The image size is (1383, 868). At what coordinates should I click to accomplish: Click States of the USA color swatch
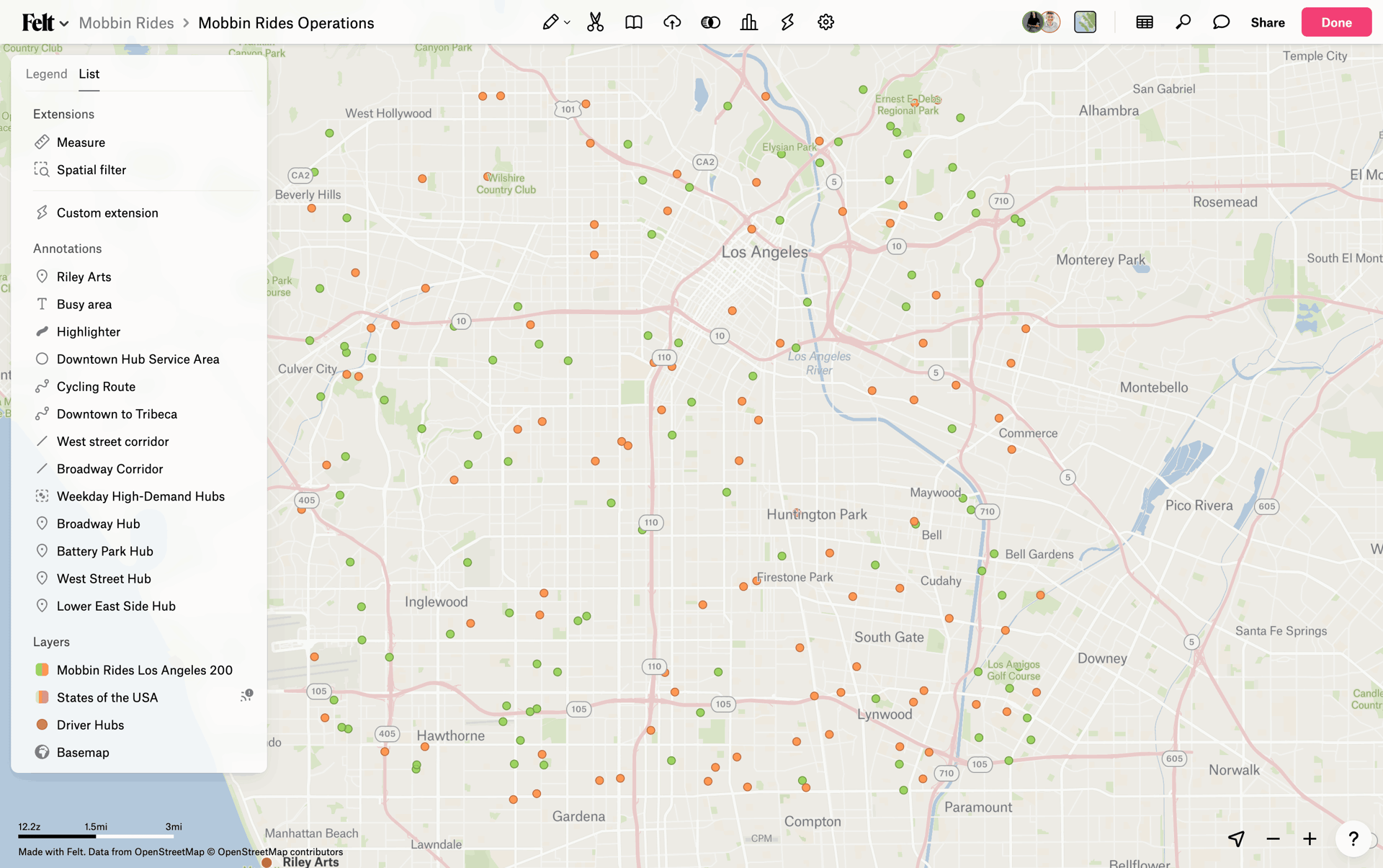click(42, 697)
